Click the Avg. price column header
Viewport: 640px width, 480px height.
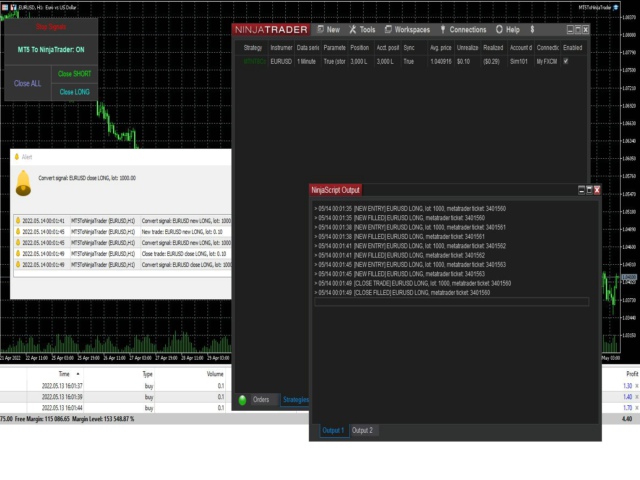pyautogui.click(x=440, y=48)
